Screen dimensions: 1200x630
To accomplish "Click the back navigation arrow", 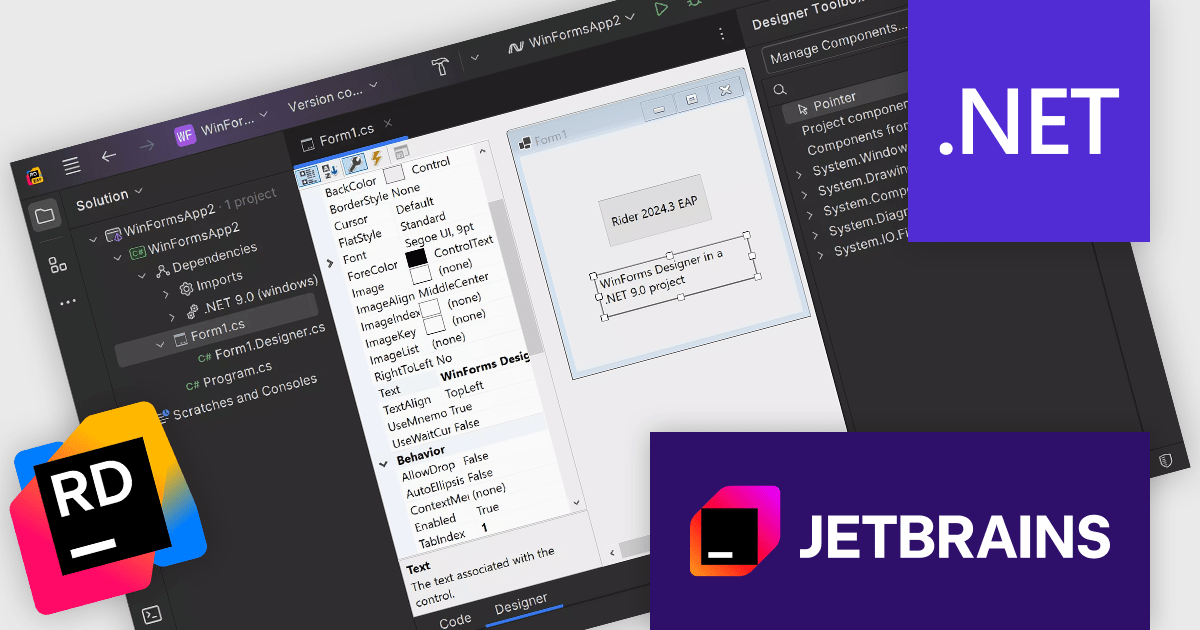I will [109, 156].
